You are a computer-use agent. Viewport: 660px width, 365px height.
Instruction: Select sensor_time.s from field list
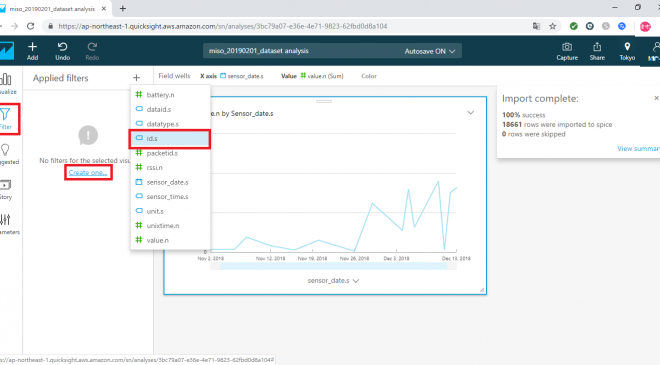coord(170,197)
